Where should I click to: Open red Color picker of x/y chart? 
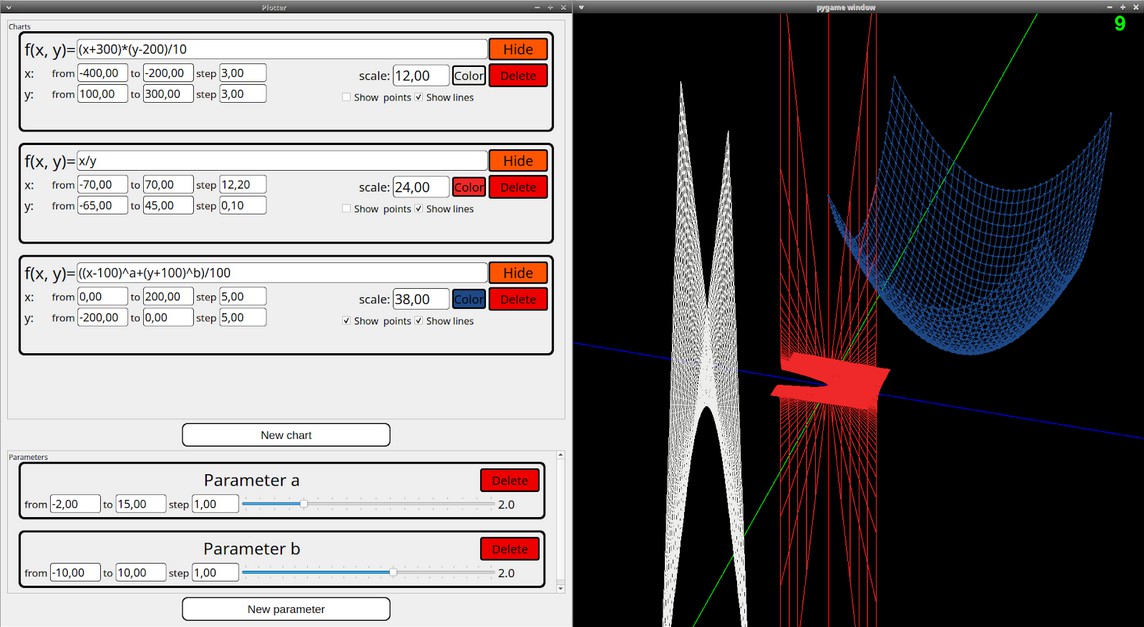(468, 188)
